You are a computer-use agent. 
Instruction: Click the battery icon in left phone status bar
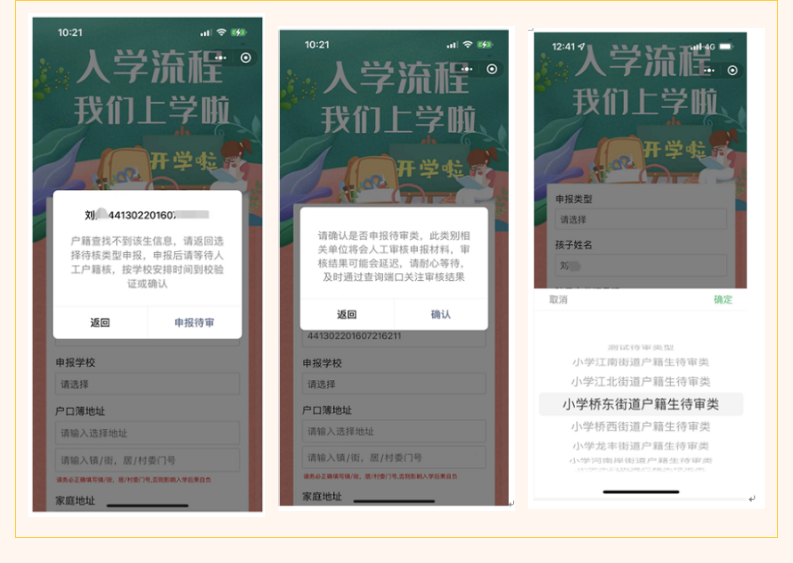(x=239, y=32)
